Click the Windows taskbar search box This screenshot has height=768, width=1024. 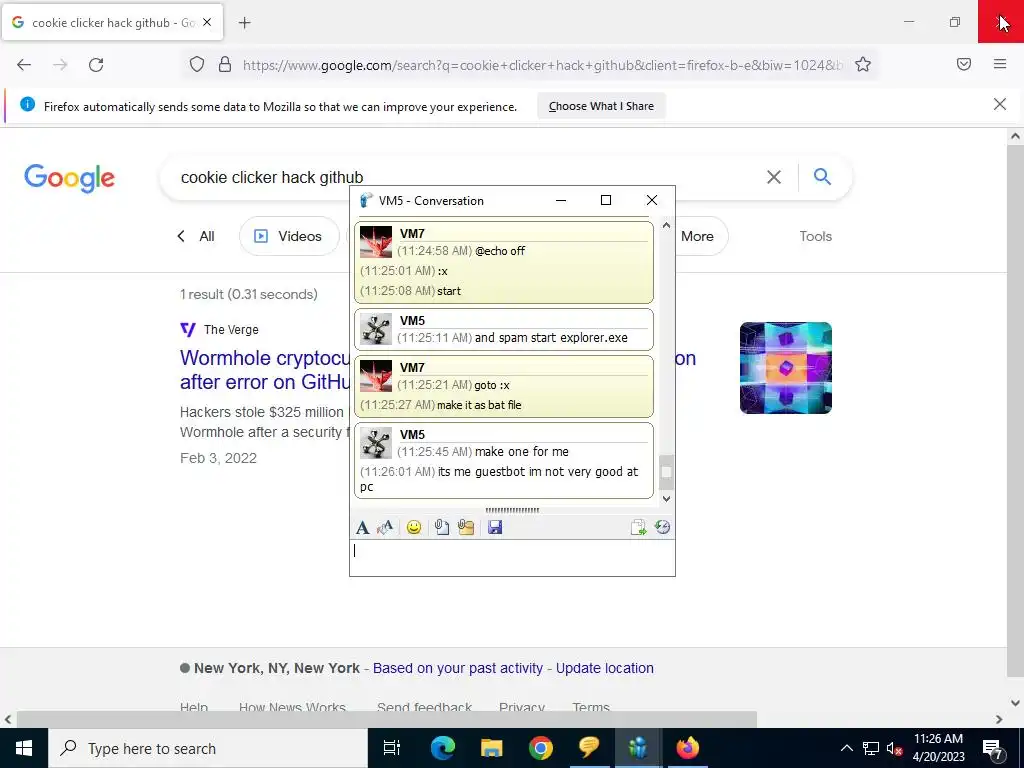[208, 748]
